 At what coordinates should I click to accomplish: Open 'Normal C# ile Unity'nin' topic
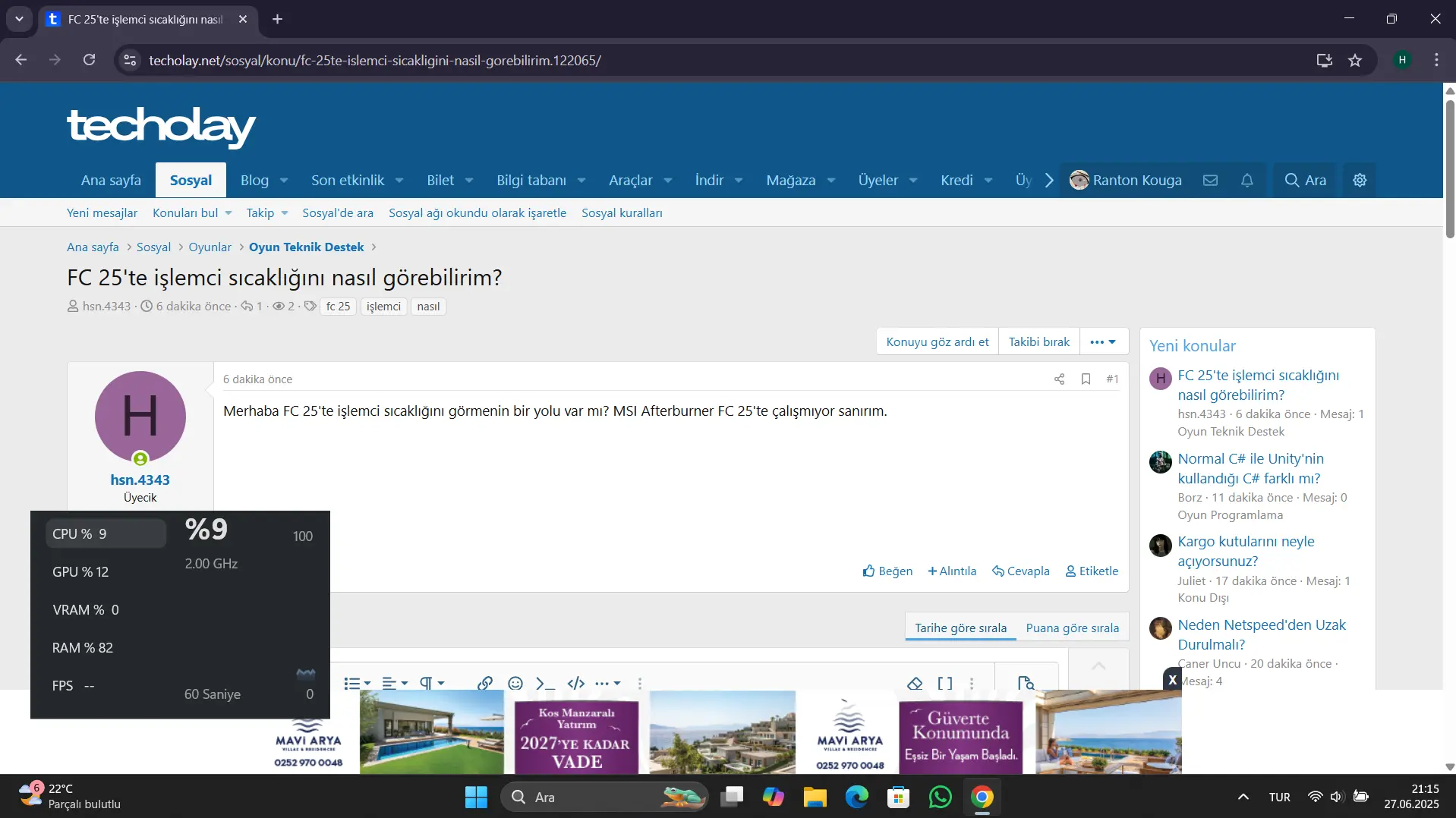tap(1250, 469)
